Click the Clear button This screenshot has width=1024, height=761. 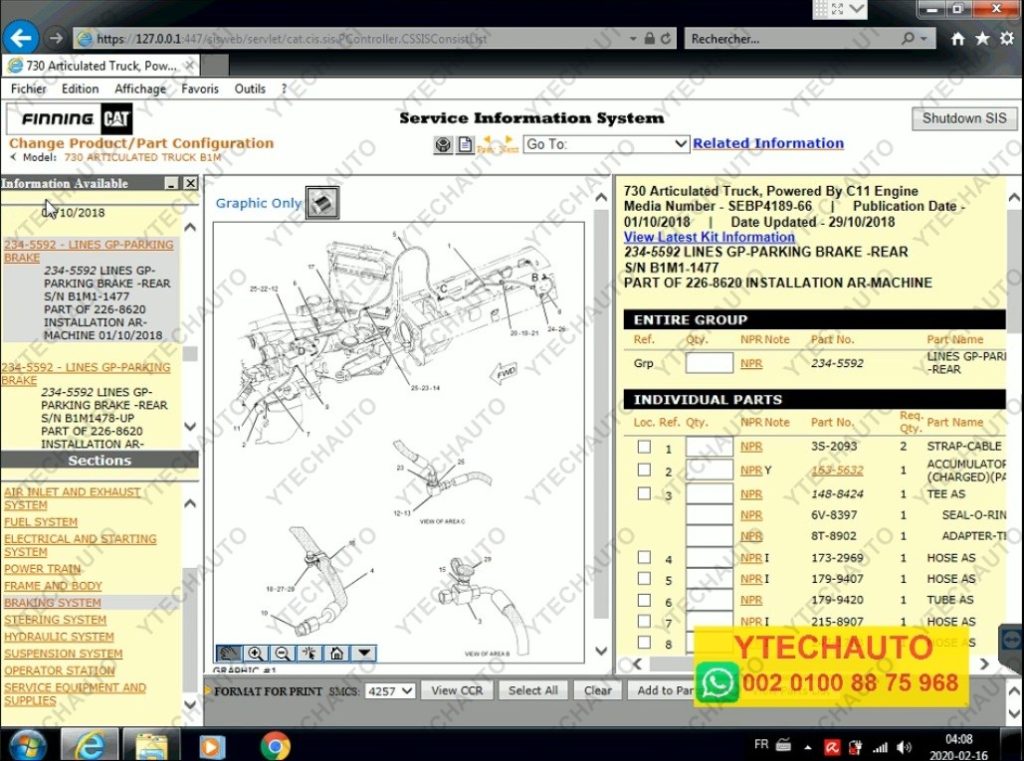pyautogui.click(x=598, y=690)
